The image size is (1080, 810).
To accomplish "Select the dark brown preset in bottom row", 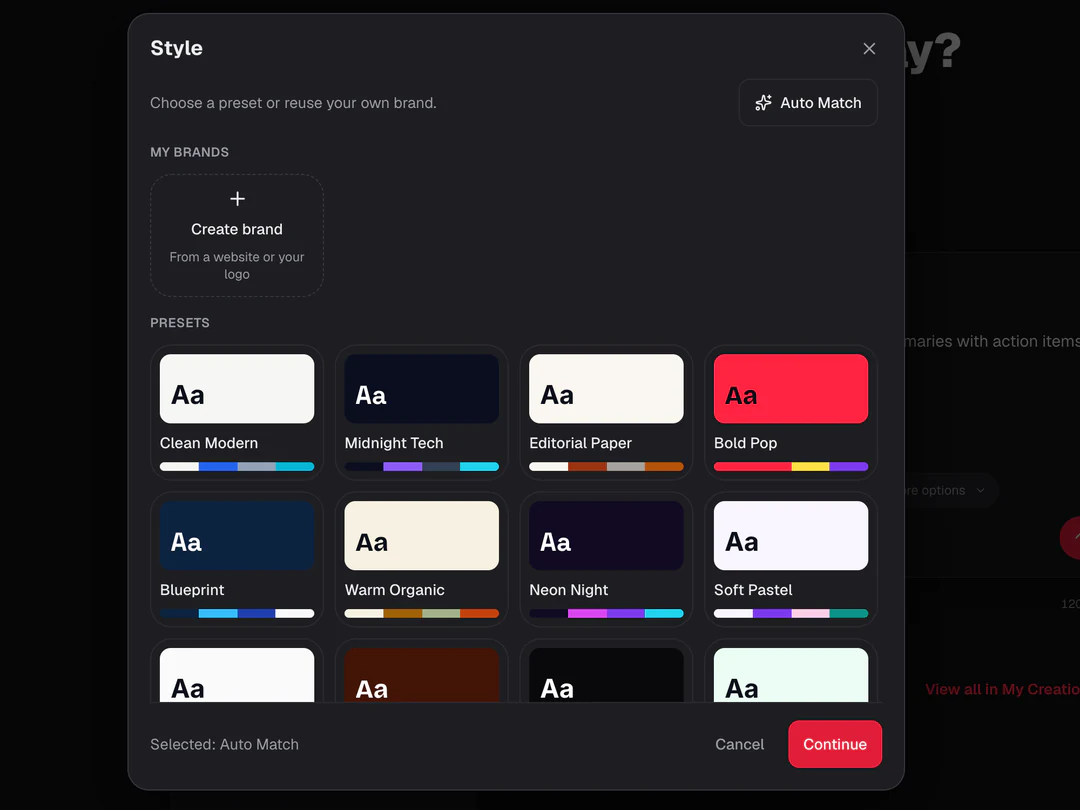I will 422,674.
